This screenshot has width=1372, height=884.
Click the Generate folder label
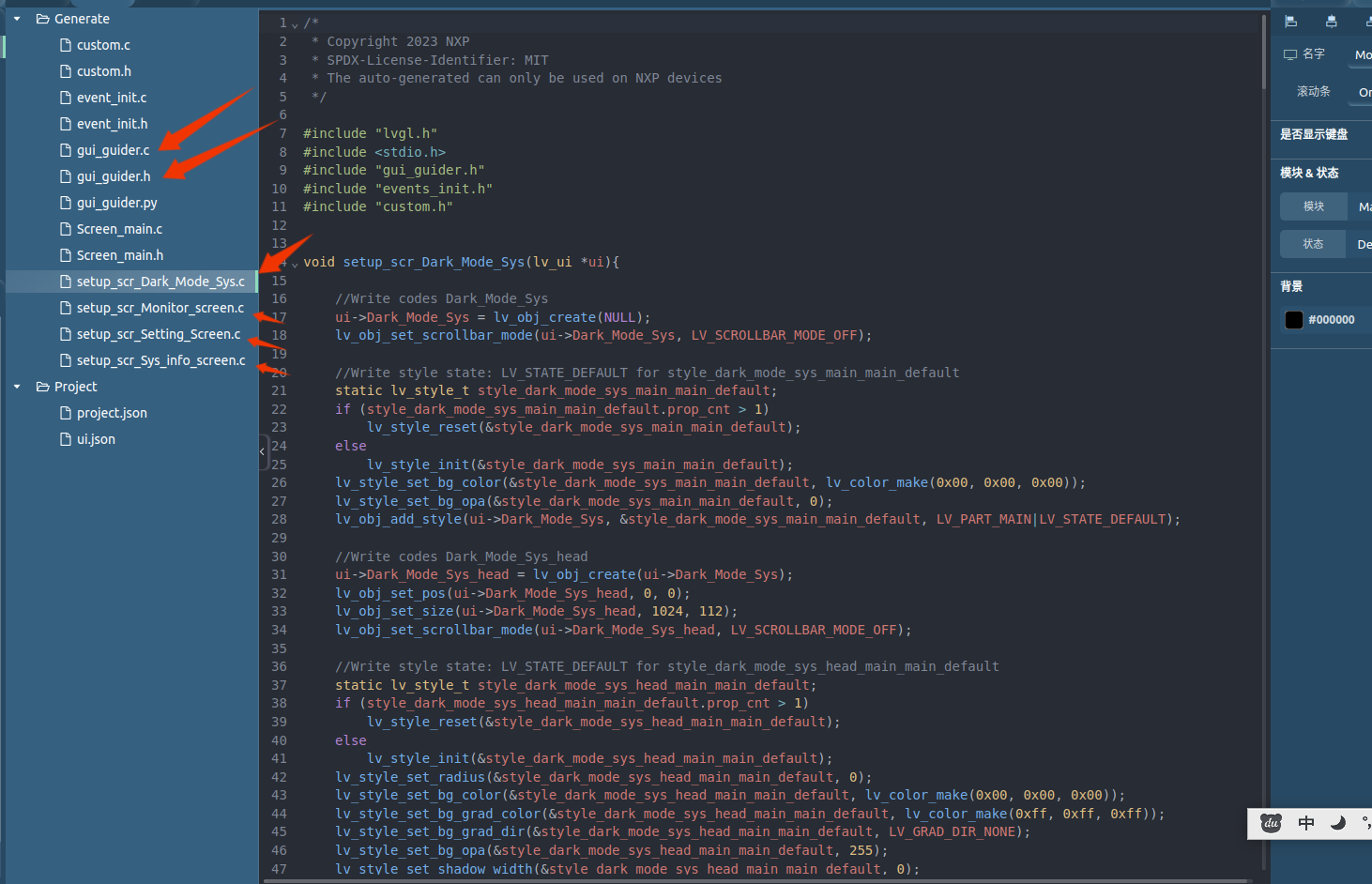[x=82, y=19]
